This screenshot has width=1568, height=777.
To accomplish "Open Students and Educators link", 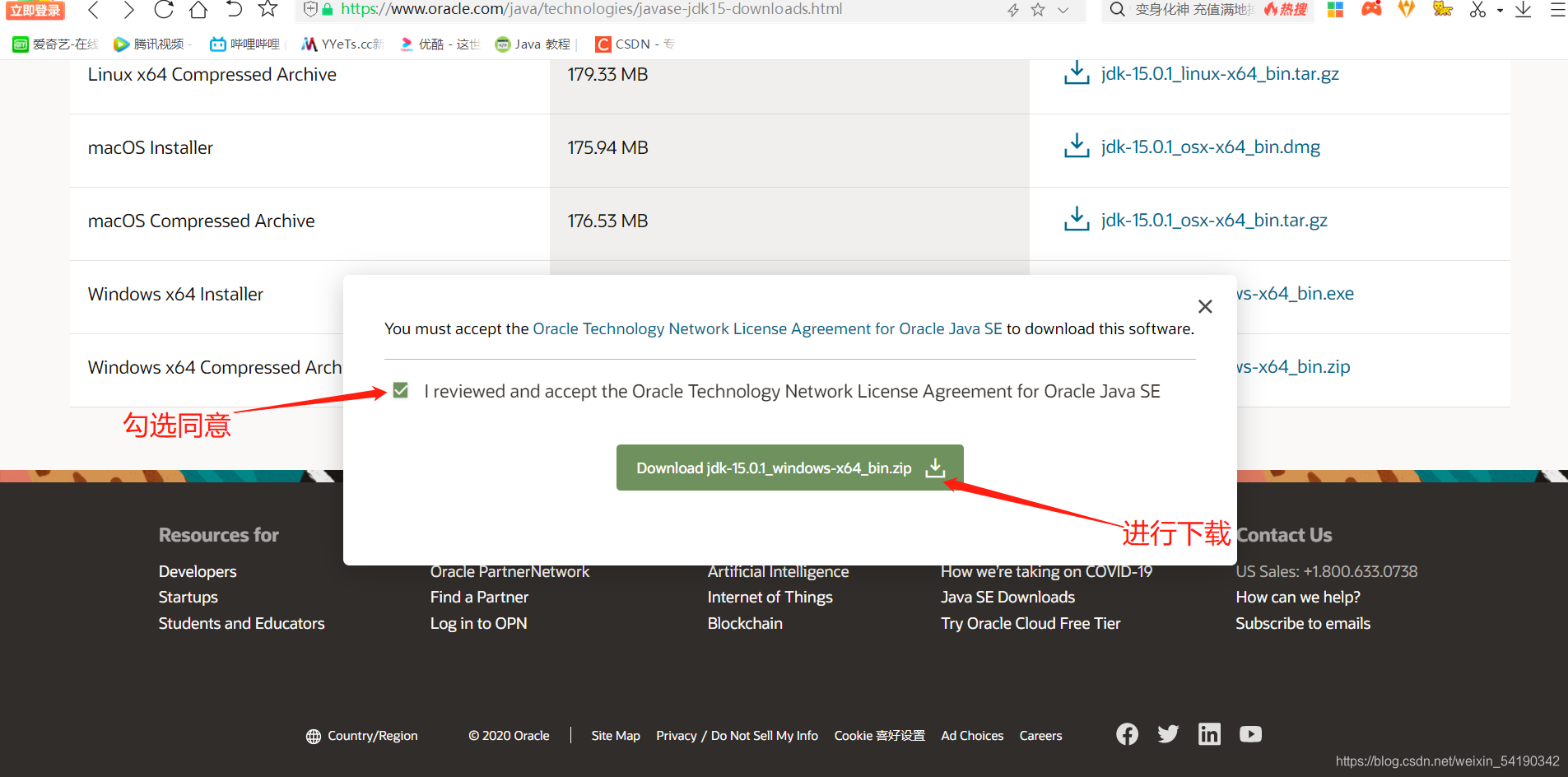I will [241, 623].
